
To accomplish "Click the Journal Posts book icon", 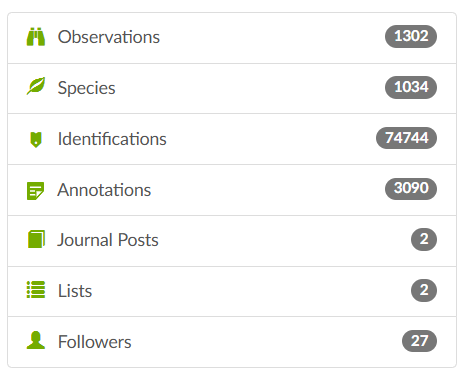I will click(36, 239).
